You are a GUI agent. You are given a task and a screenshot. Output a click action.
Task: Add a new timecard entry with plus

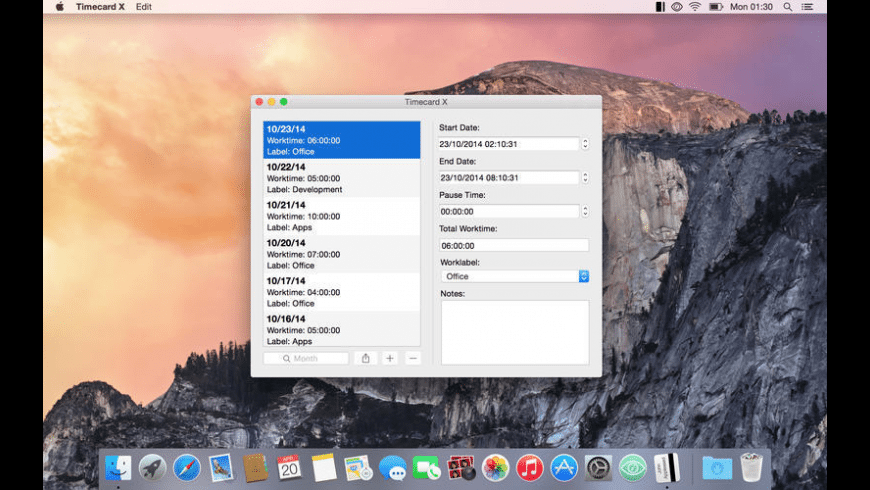point(390,358)
